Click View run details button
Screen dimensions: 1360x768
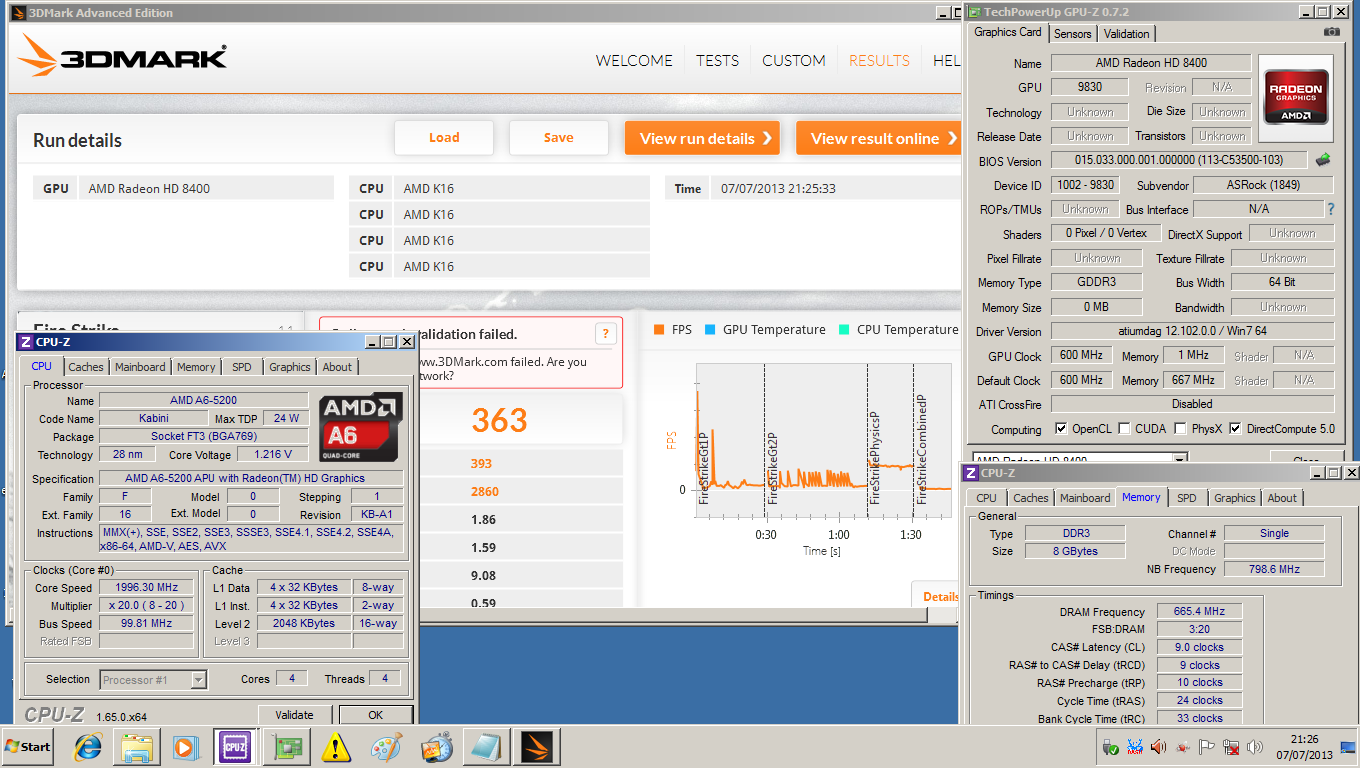[x=702, y=138]
